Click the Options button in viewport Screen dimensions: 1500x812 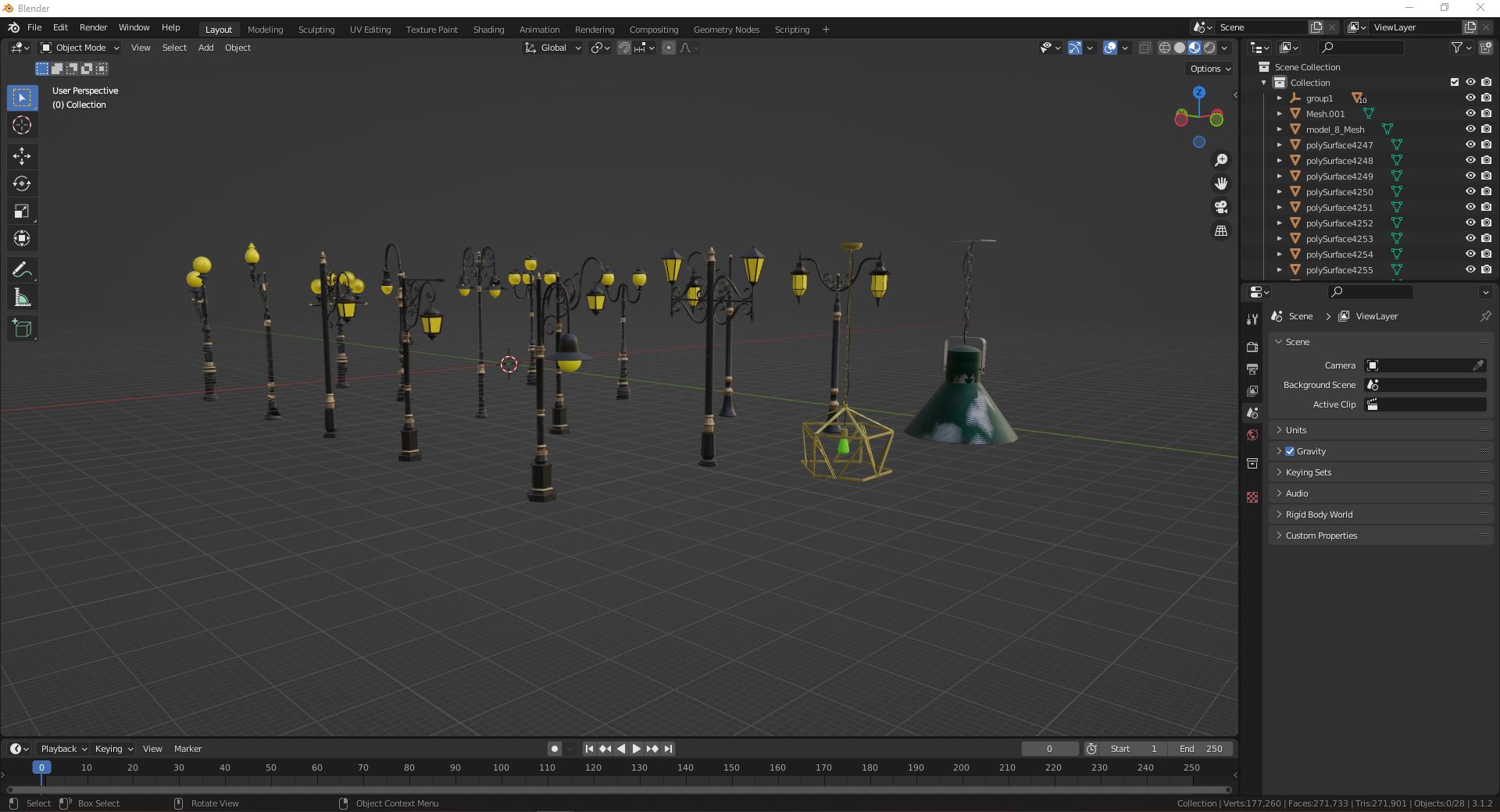pos(1209,69)
